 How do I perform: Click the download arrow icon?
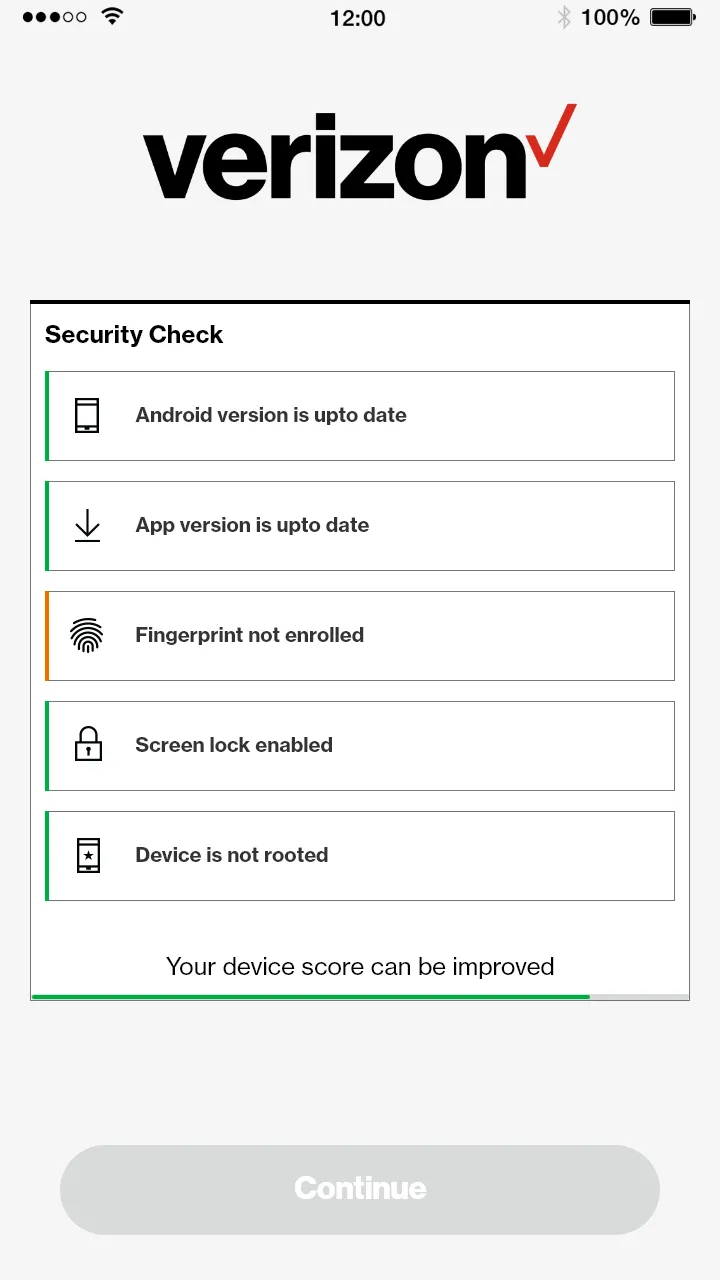(x=88, y=525)
